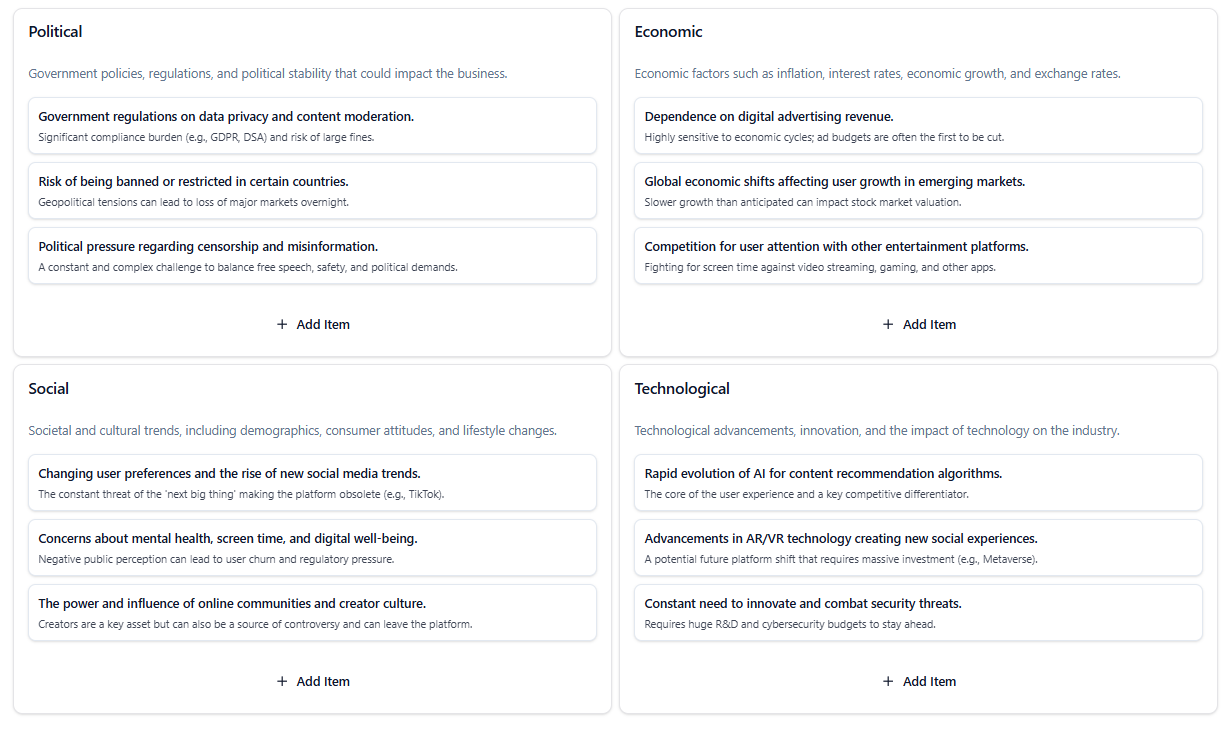The width and height of the screenshot is (1232, 729).
Task: Select the data privacy regulations item
Action: click(x=312, y=126)
